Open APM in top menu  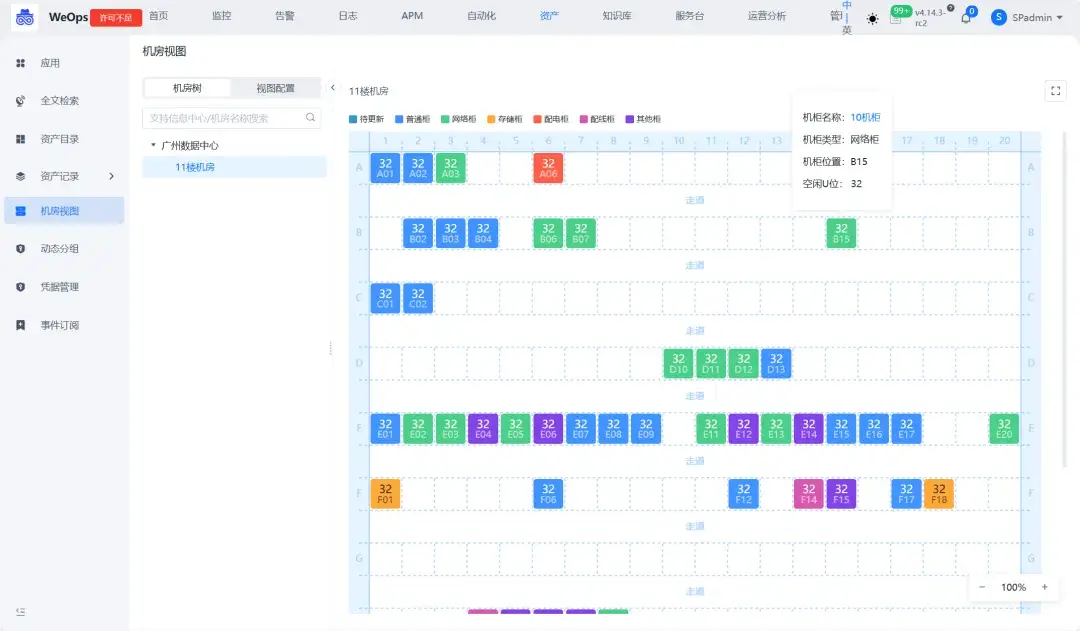pyautogui.click(x=412, y=16)
